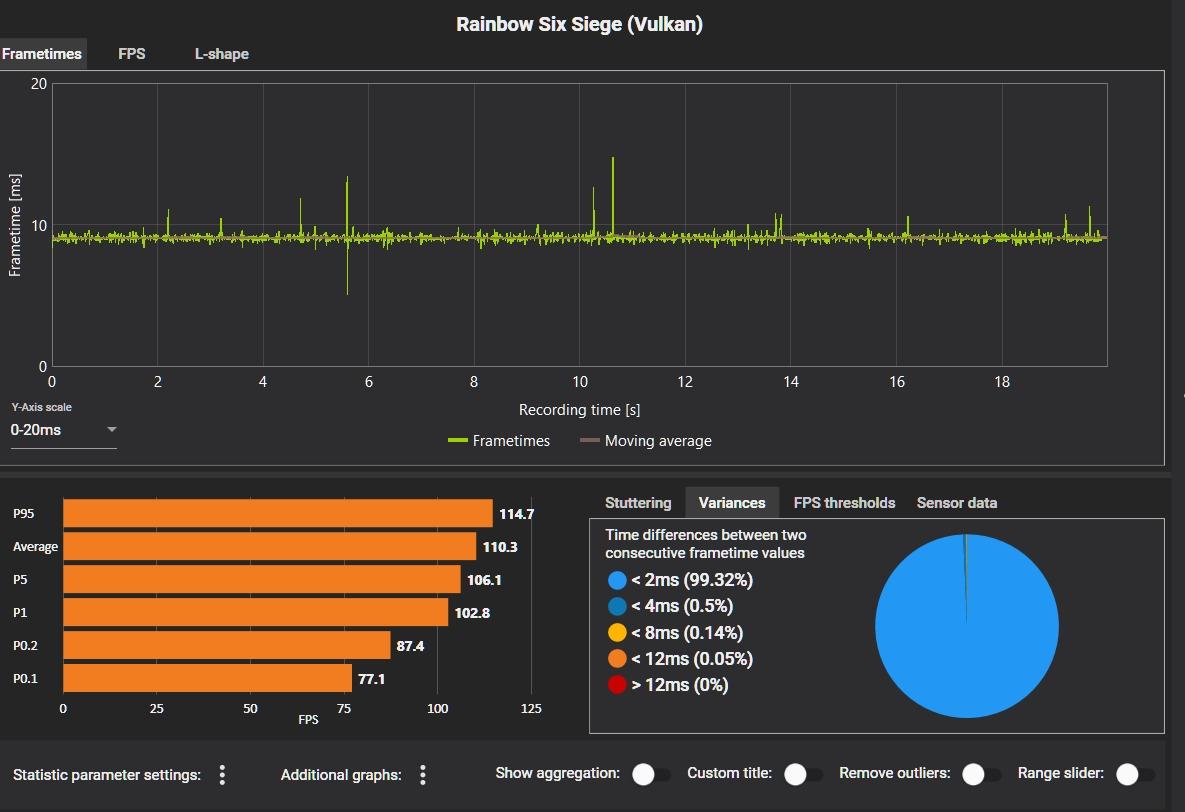Toggle Frametimes series in chart legend
This screenshot has width=1185, height=812.
pos(499,441)
